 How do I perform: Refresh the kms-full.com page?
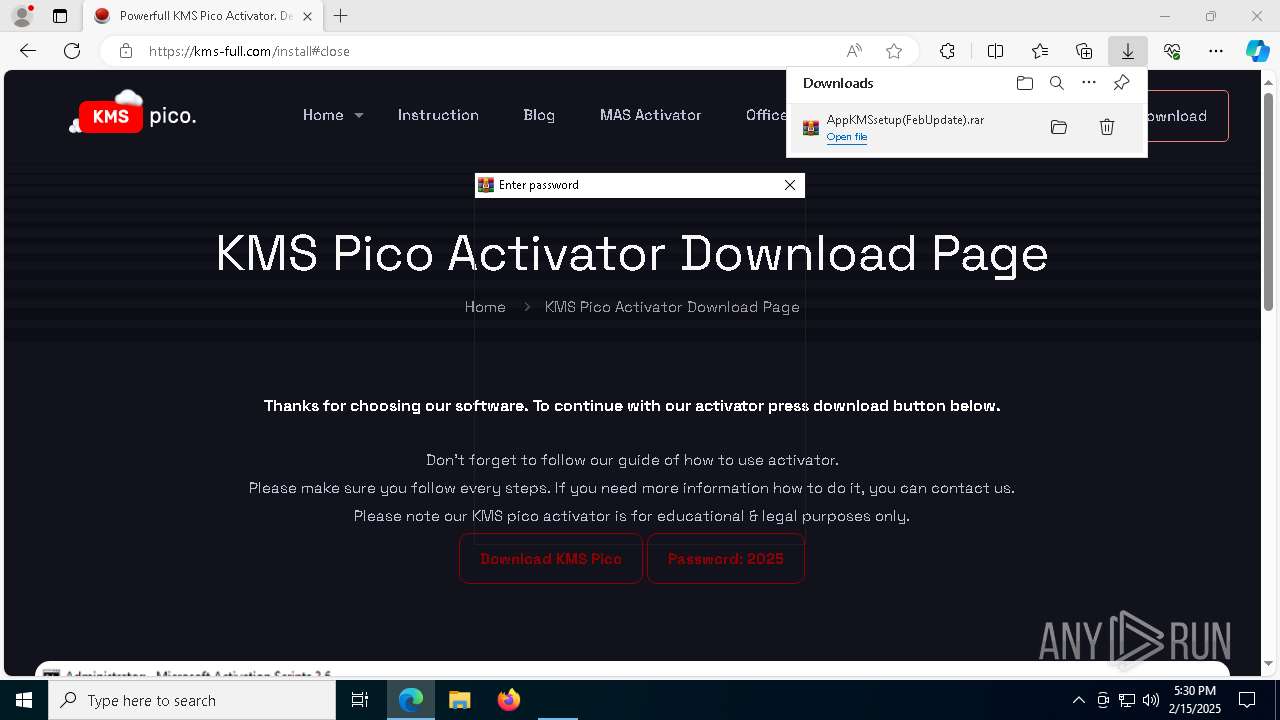[72, 51]
